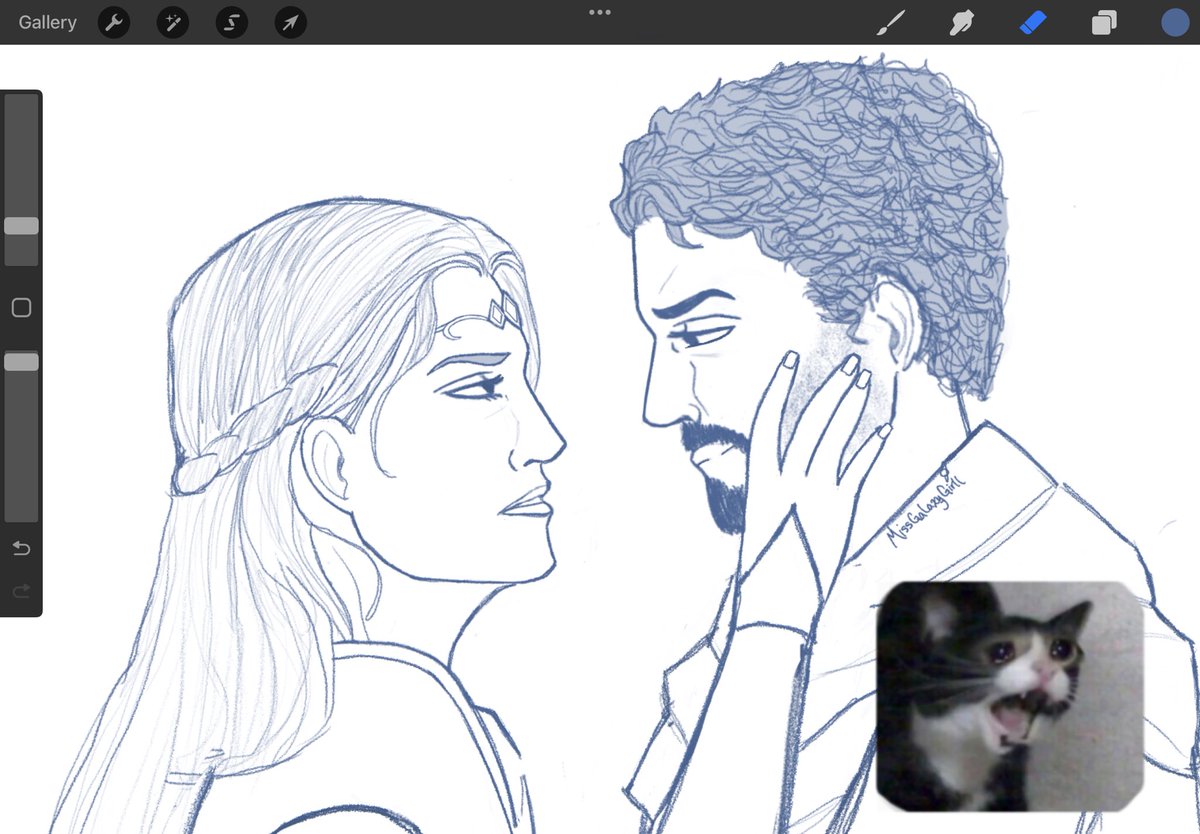Undo the last stroke
Screen dimensions: 1200x834
pyautogui.click(x=21, y=548)
